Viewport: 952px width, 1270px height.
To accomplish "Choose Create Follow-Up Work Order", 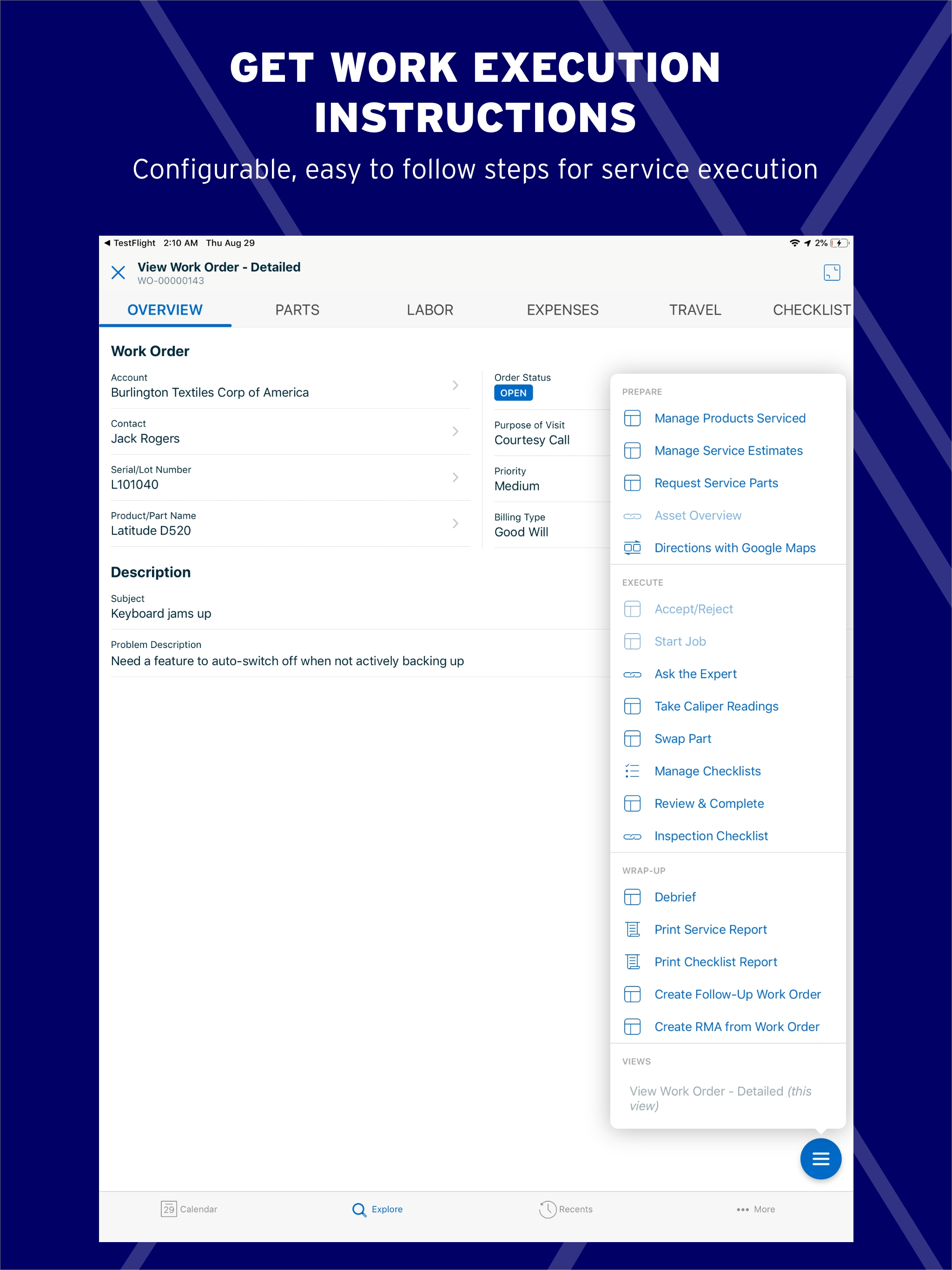I will point(737,994).
